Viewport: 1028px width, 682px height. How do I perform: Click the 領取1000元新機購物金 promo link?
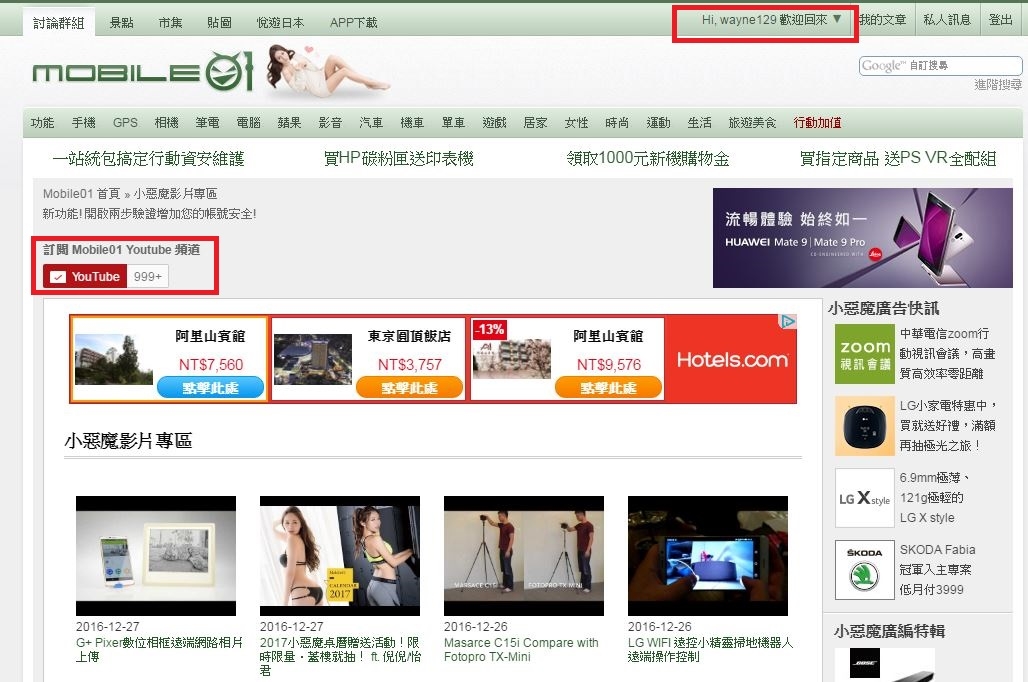click(x=648, y=159)
